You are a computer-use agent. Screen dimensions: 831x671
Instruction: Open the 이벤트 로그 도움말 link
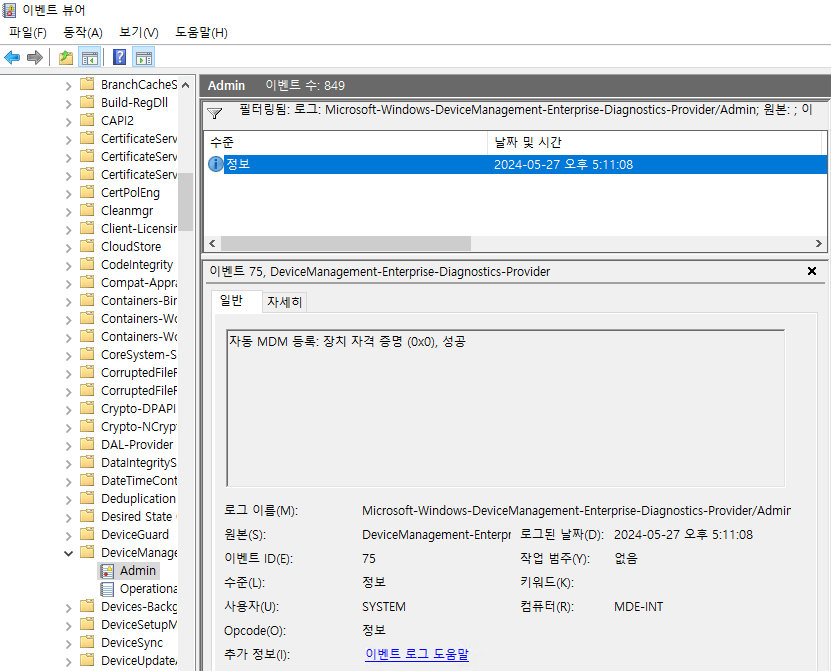(x=417, y=654)
